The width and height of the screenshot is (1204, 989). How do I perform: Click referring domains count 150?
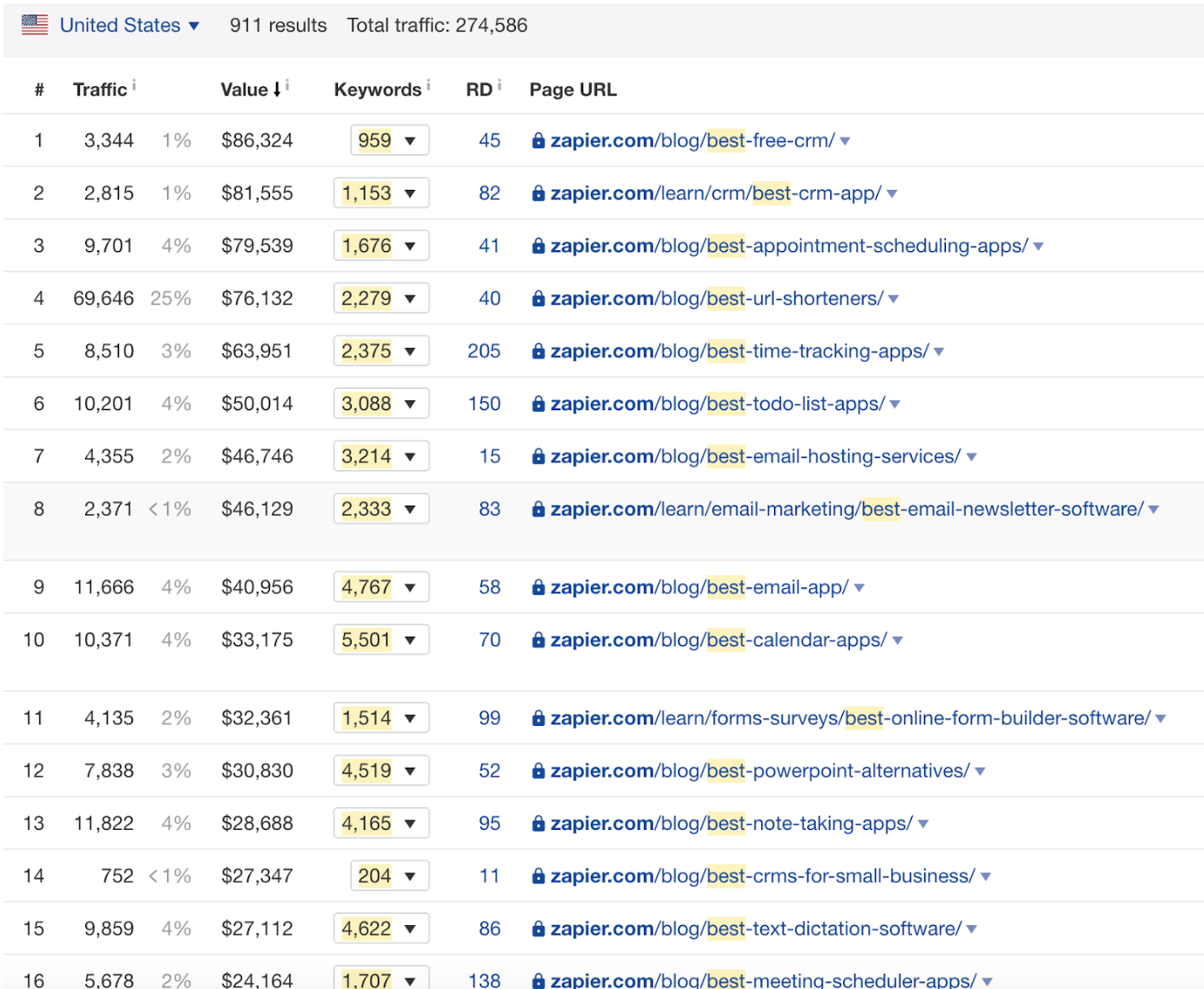coord(484,404)
